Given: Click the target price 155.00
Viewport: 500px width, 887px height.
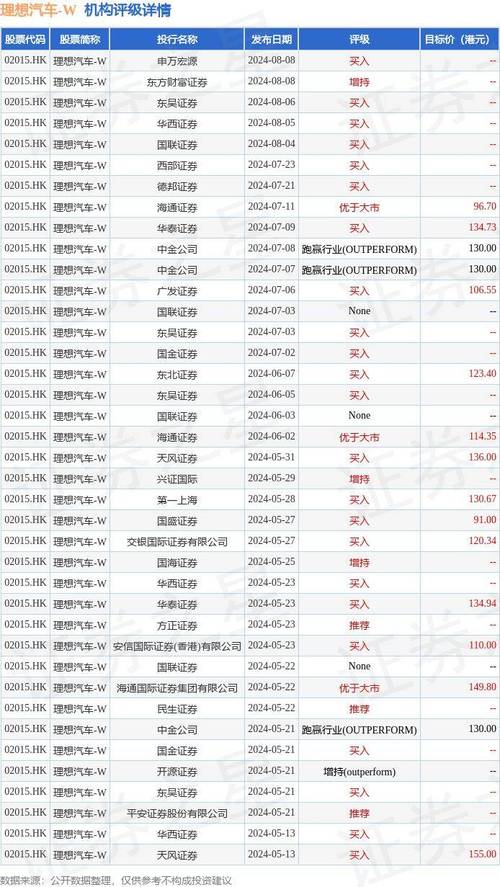Looking at the screenshot, I should (482, 854).
